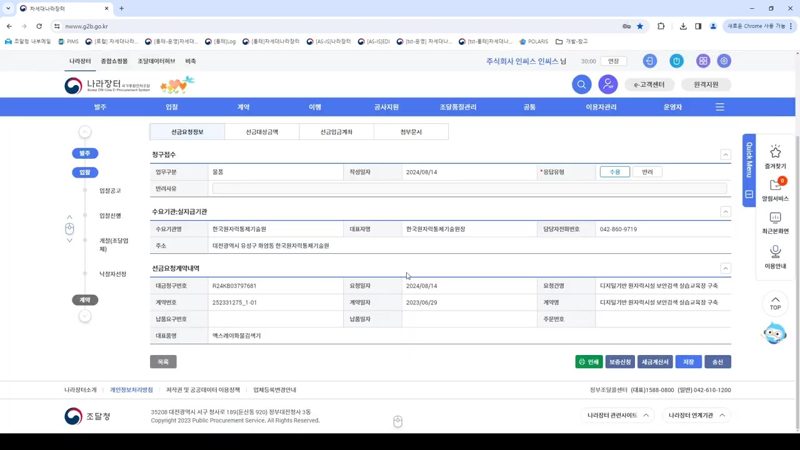Viewport: 800px width, 450px height.
Task: Open the purple user profile icon
Action: click(608, 84)
